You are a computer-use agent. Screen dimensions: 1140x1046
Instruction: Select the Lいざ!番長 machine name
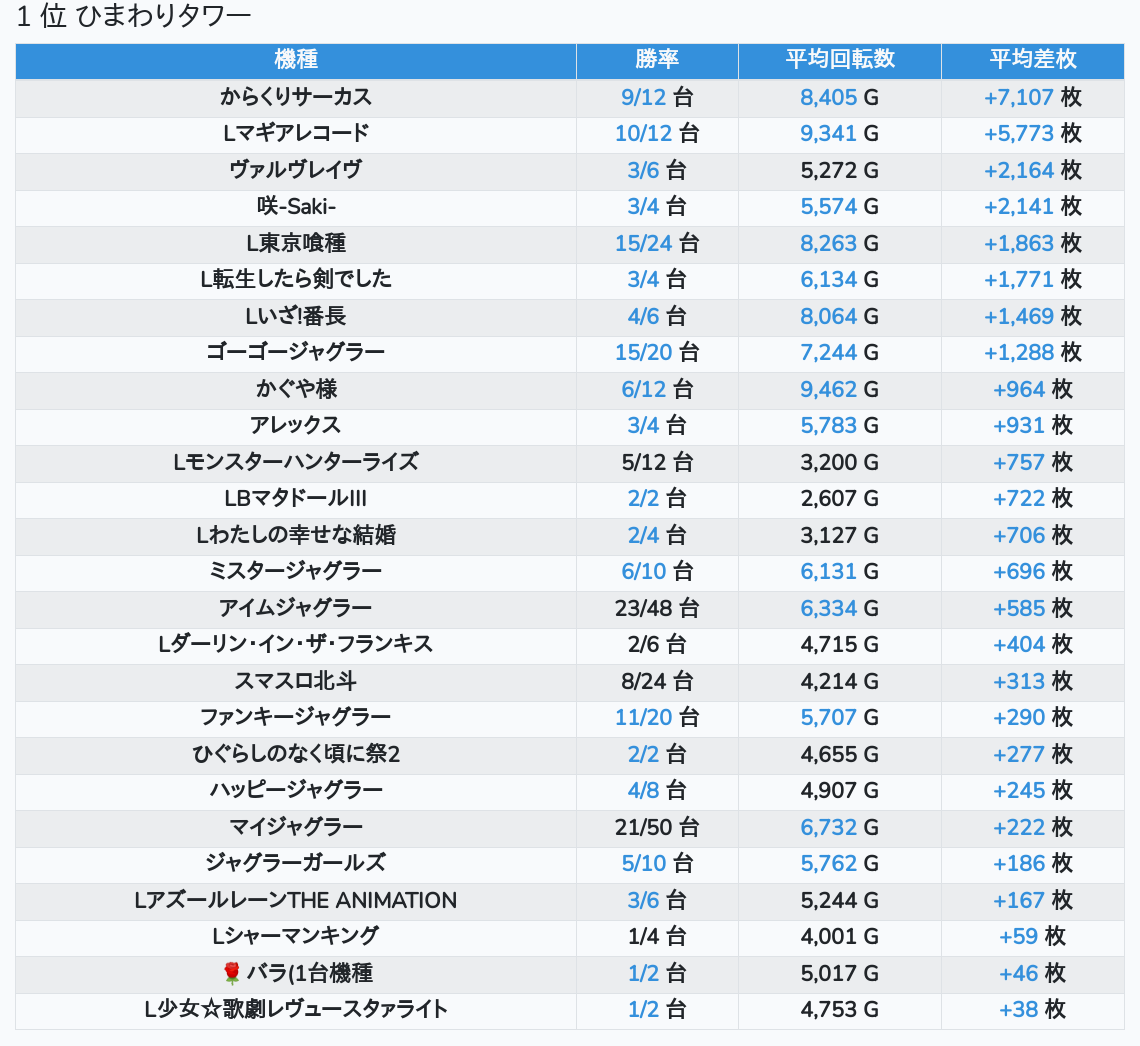point(296,316)
